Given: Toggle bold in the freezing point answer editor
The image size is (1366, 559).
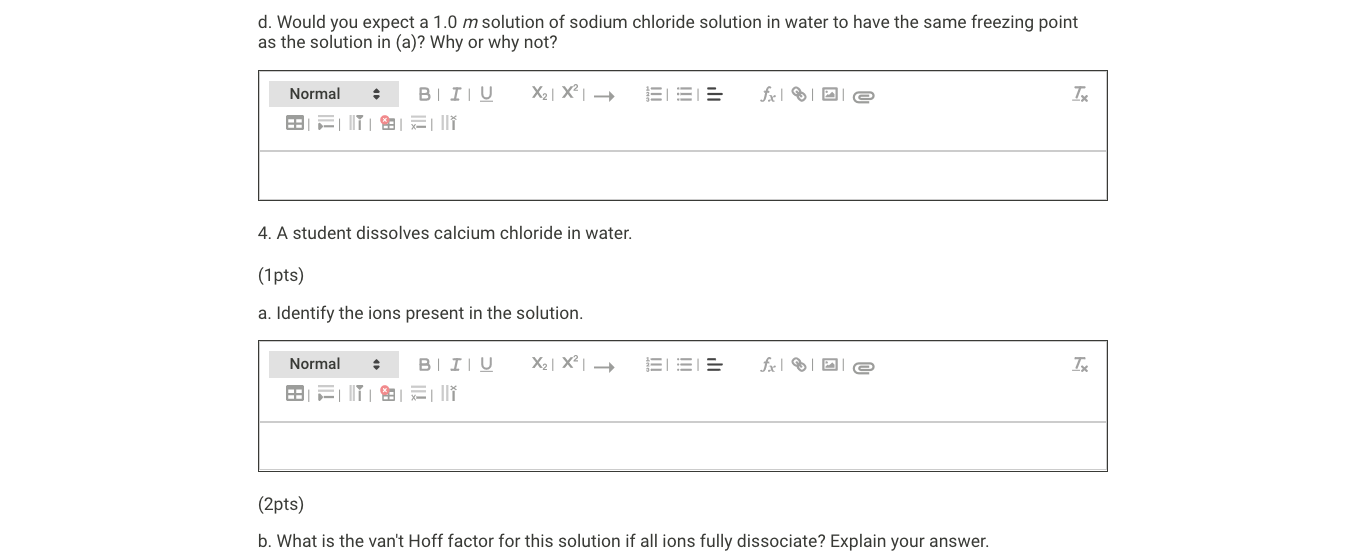Looking at the screenshot, I should tap(424, 94).
